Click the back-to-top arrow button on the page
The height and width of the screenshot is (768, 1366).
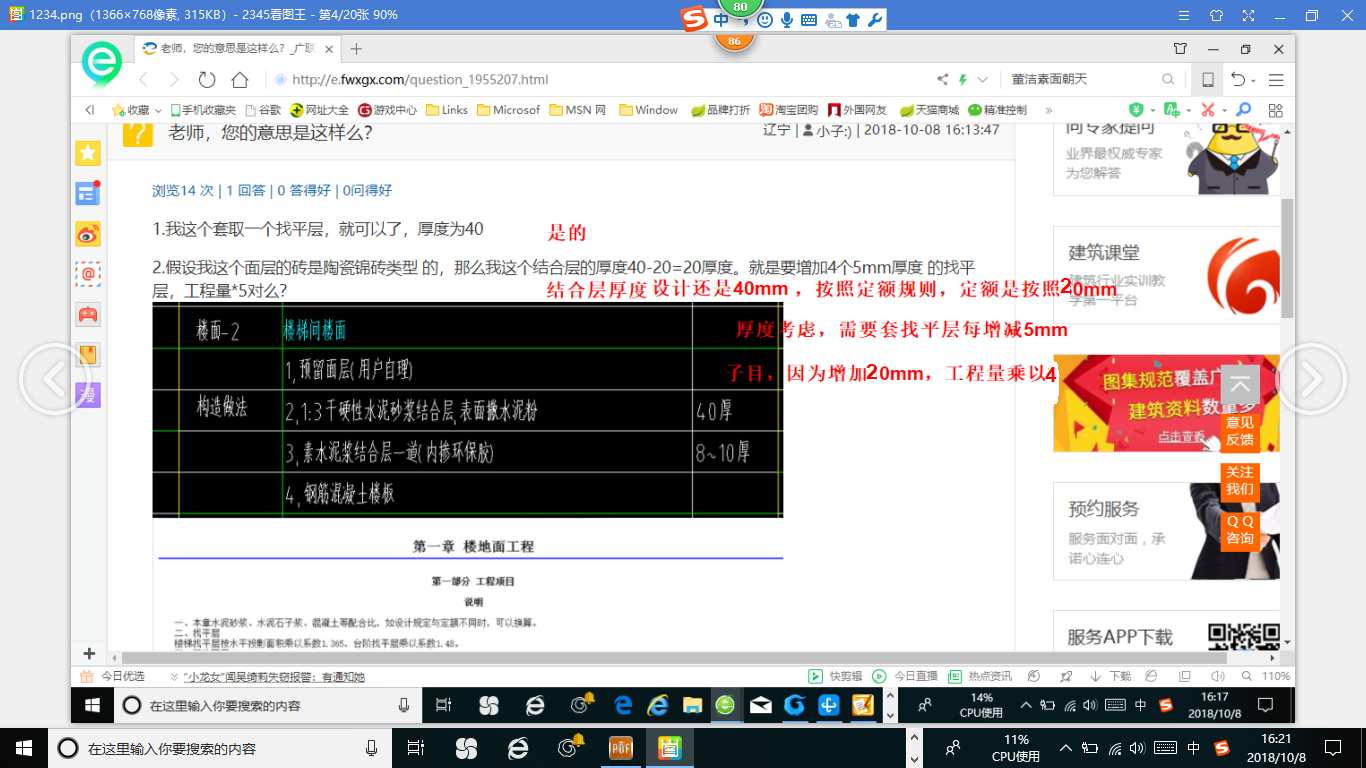coord(1240,385)
